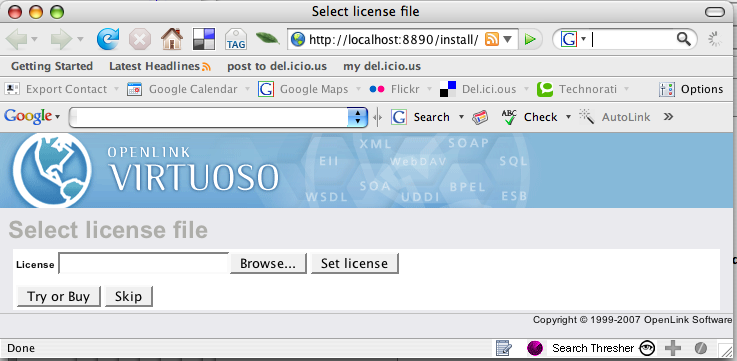Open the Getting Started bookmark
Image resolution: width=737 pixels, height=361 pixels.
click(x=52, y=66)
